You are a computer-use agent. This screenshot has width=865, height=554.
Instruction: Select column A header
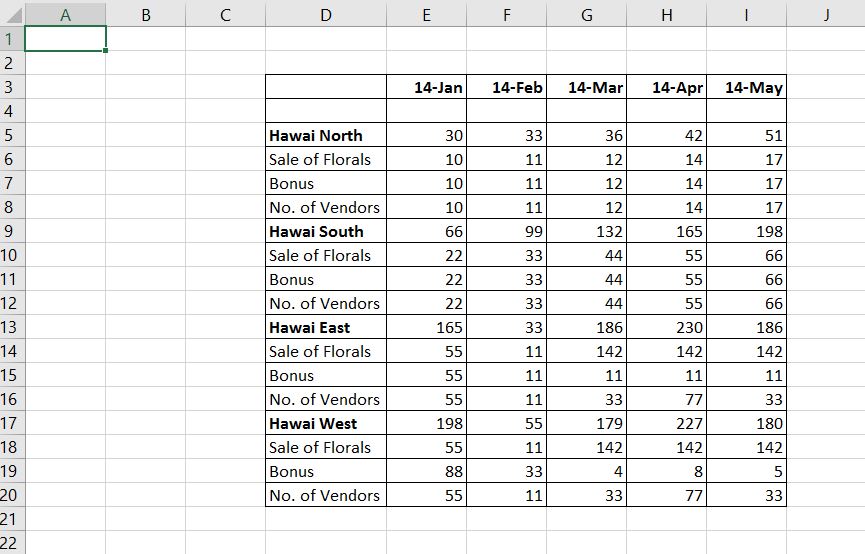65,14
